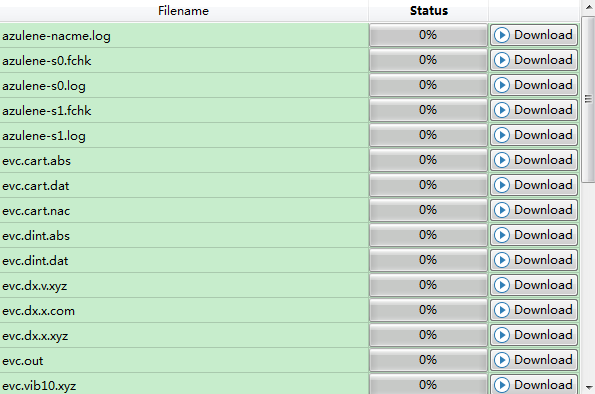Viewport: 595px width, 394px height.
Task: Select the evc.dx.x.xyz filename entry
Action: coord(35,336)
